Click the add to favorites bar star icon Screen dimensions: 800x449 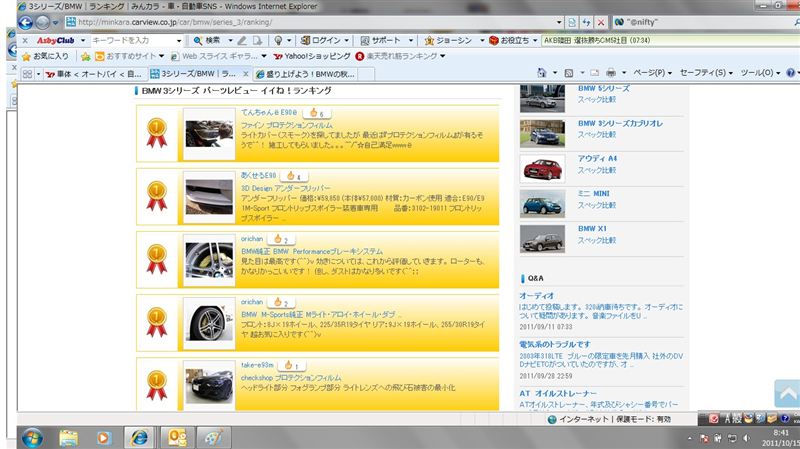click(x=85, y=56)
